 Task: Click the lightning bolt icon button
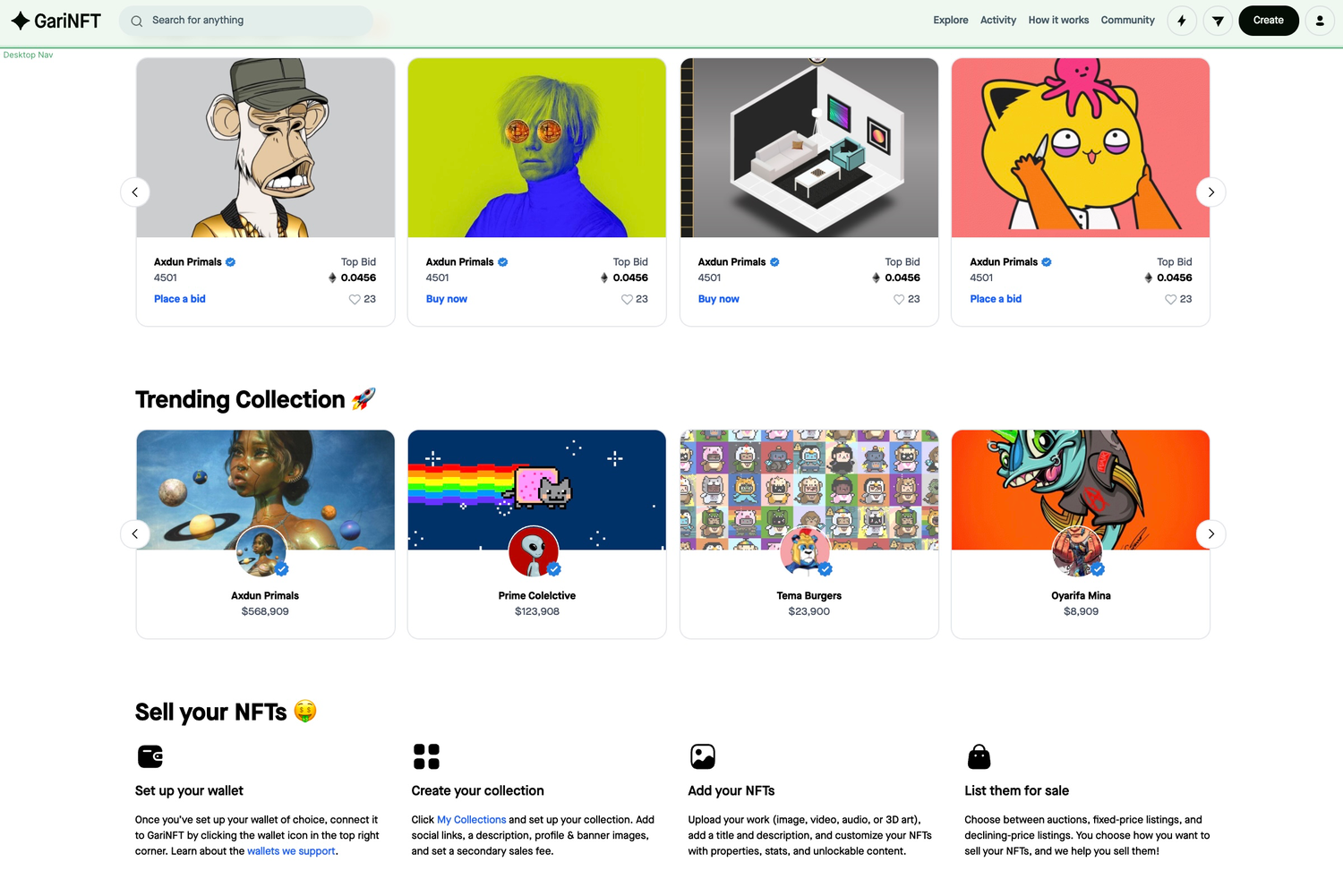click(x=1182, y=21)
